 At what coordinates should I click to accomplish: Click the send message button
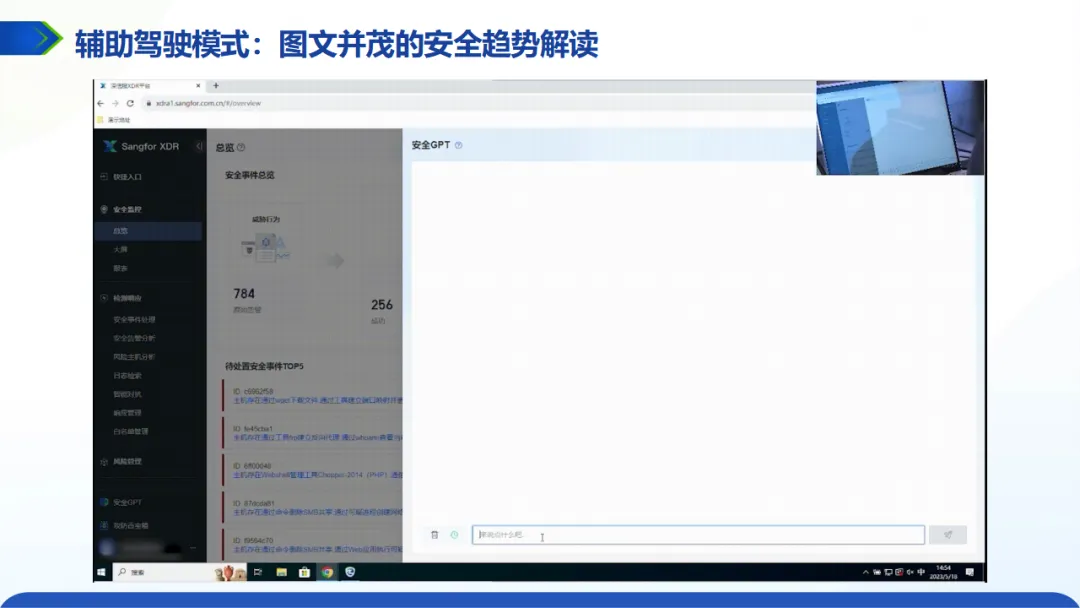948,535
